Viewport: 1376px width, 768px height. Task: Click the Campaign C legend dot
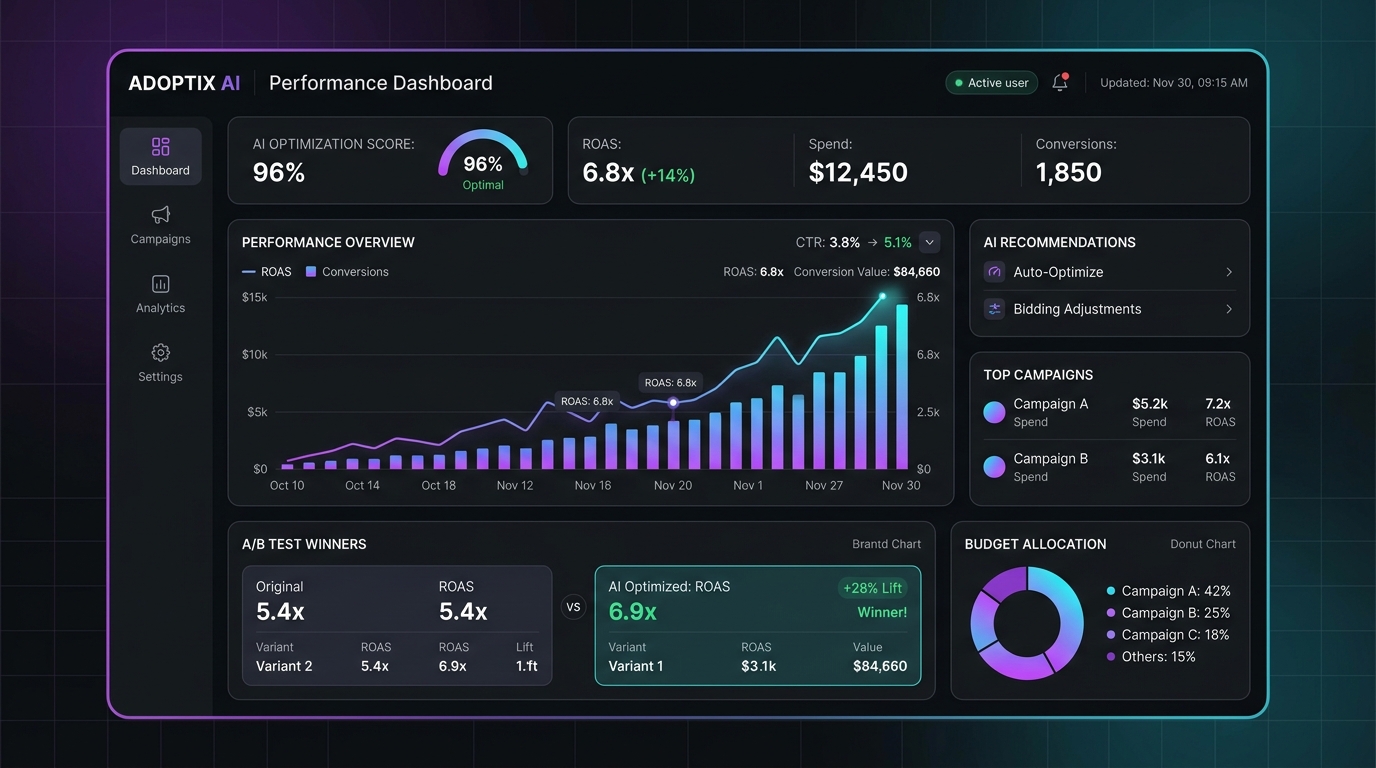point(1111,635)
